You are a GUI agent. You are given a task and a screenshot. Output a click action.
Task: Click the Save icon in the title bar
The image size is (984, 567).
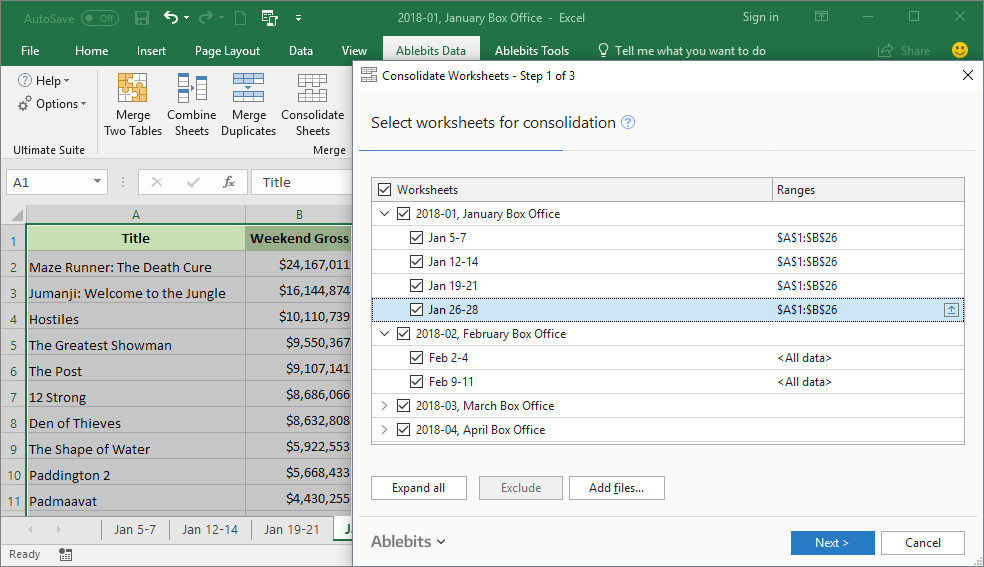[x=142, y=18]
